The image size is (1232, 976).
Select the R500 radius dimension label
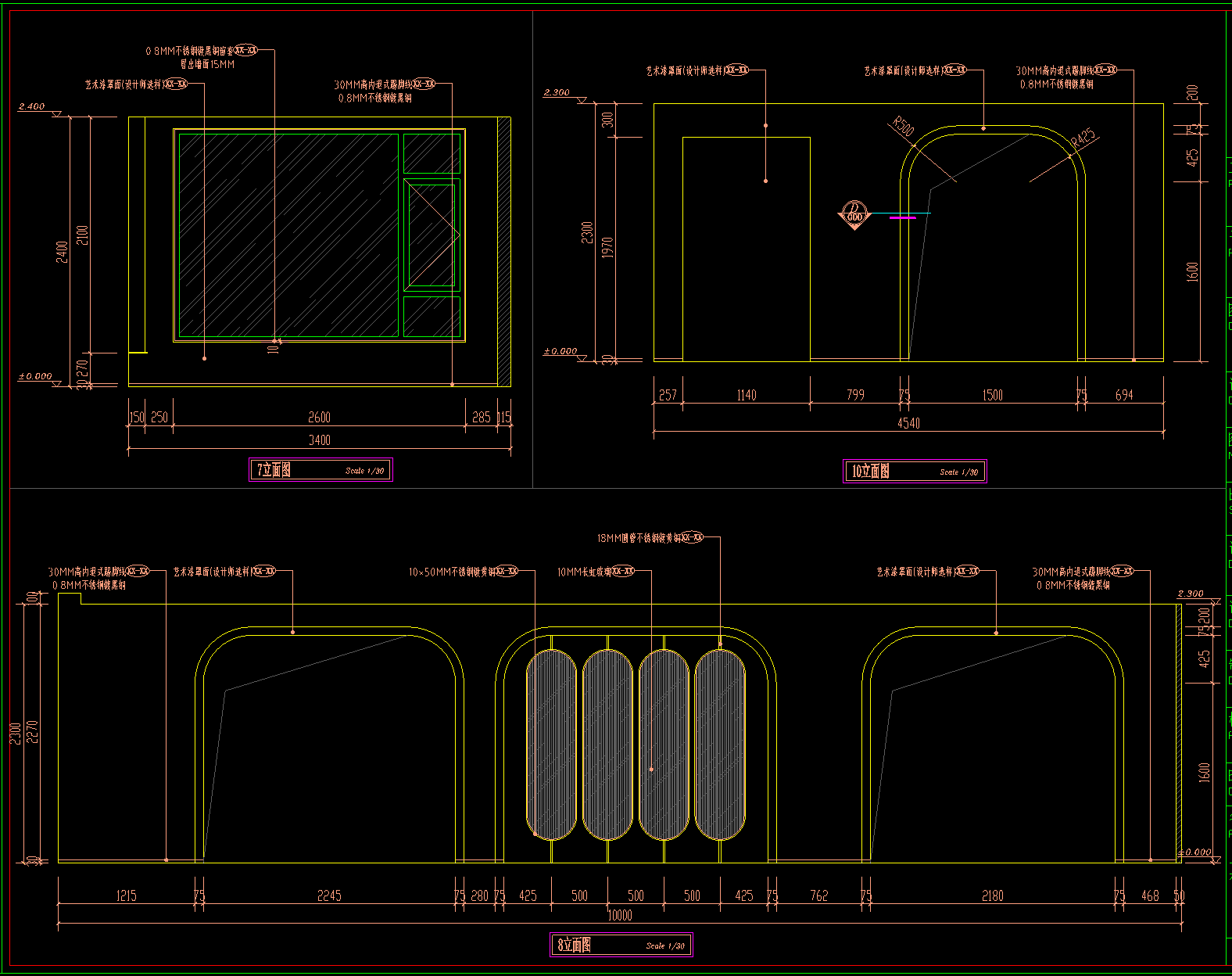click(903, 126)
